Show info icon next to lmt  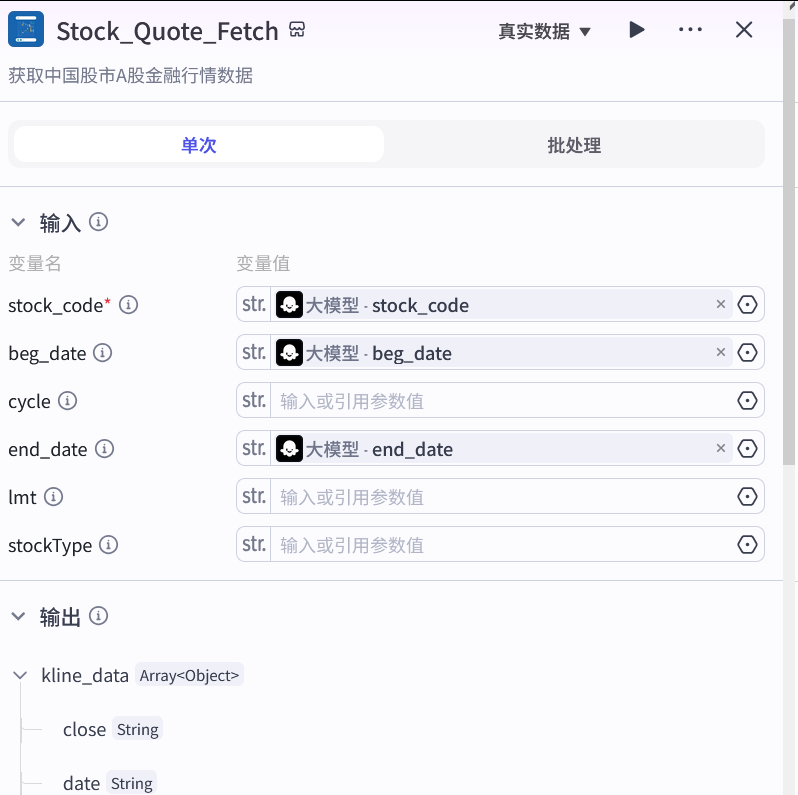tap(53, 497)
